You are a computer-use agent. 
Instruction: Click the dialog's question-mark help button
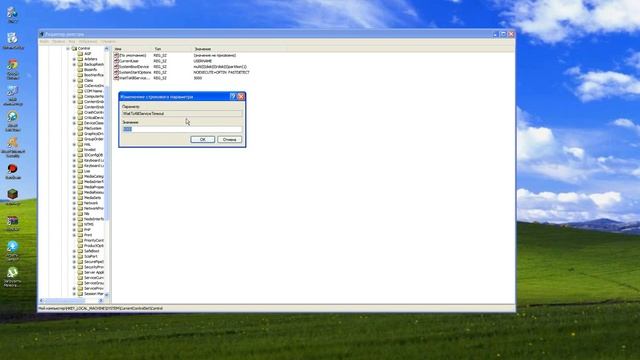pos(233,97)
